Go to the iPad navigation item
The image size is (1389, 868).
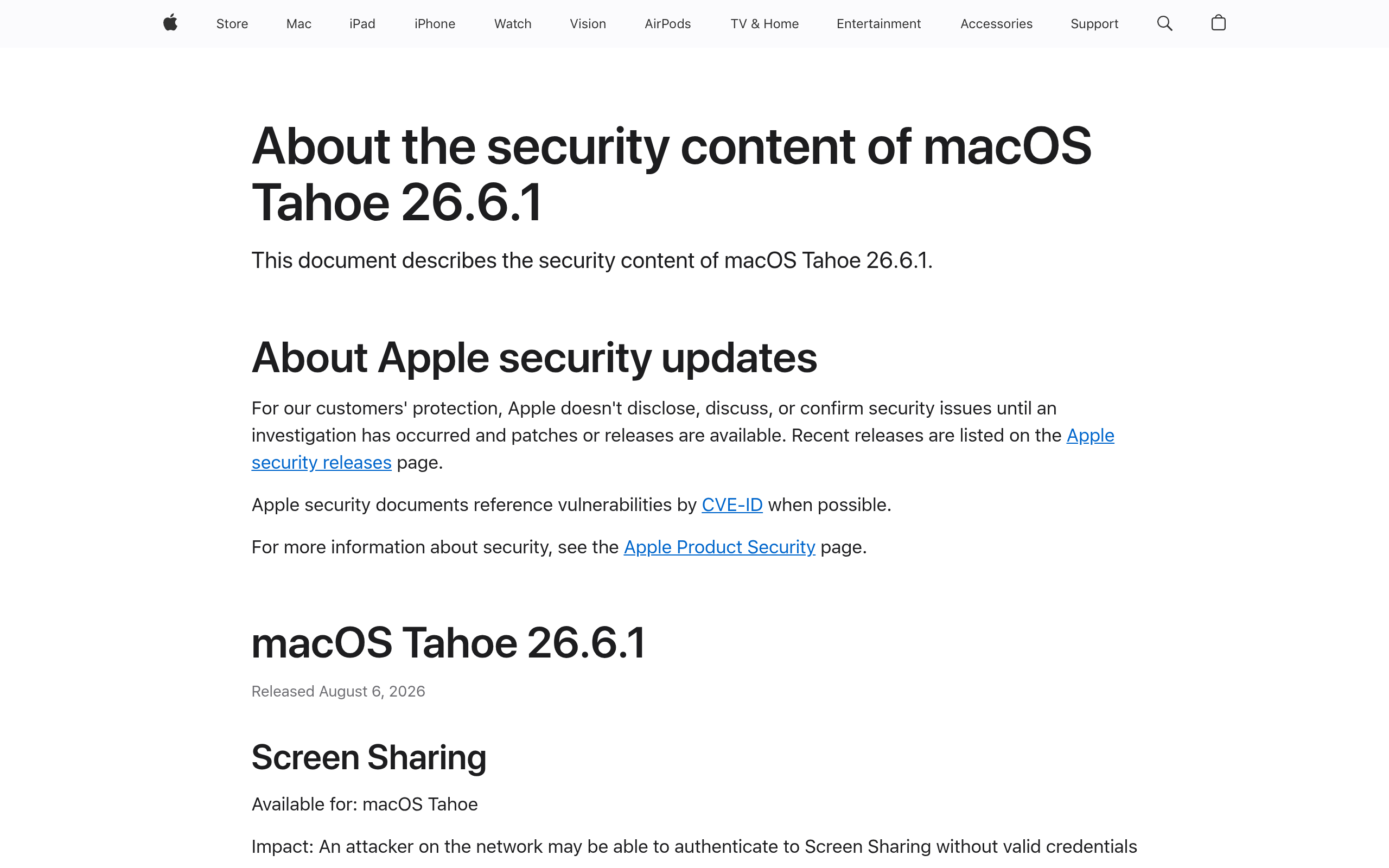(x=362, y=23)
